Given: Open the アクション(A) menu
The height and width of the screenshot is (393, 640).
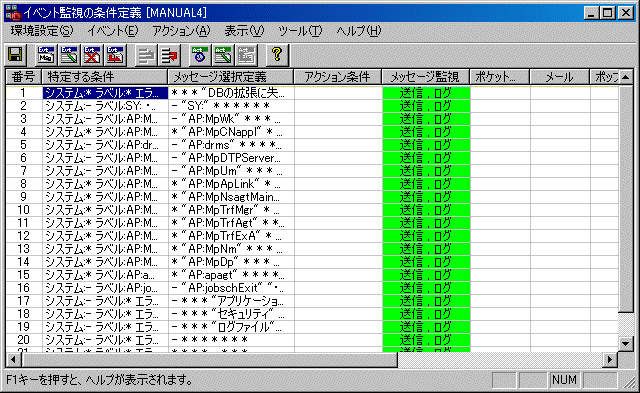Looking at the screenshot, I should pos(181,31).
